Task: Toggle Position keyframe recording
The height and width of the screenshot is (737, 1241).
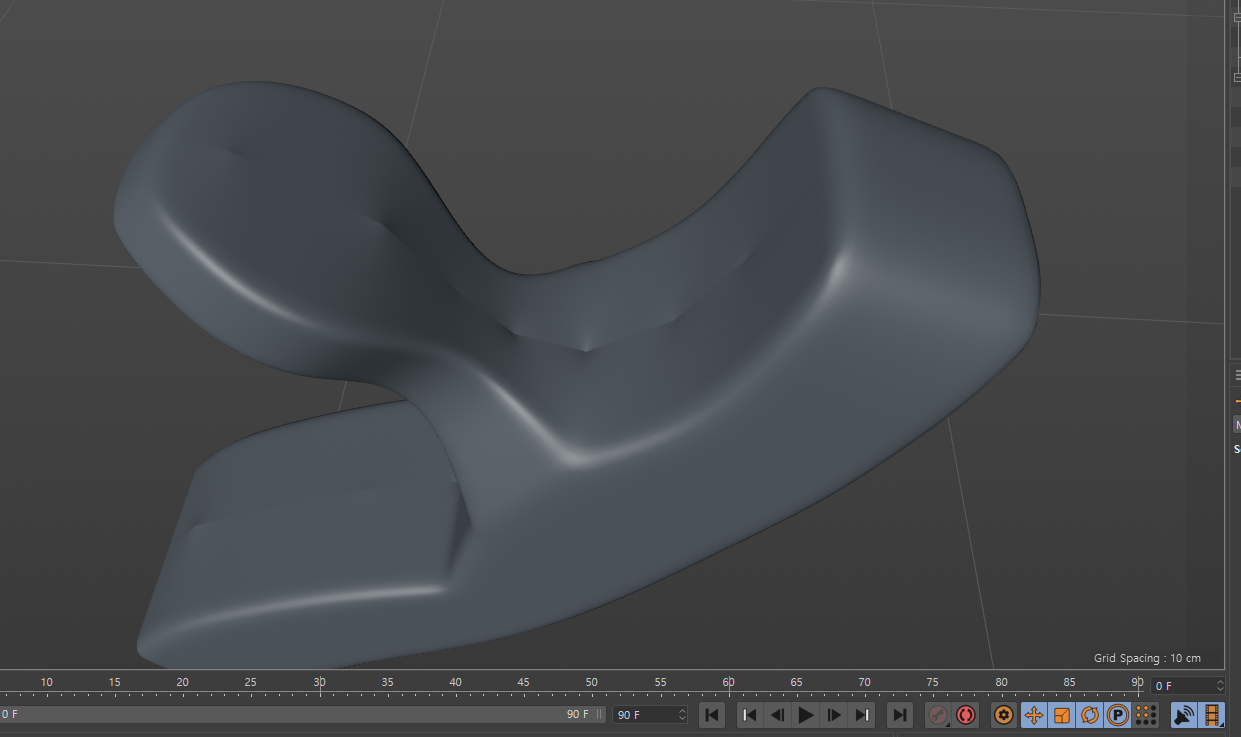Action: [x=1033, y=715]
